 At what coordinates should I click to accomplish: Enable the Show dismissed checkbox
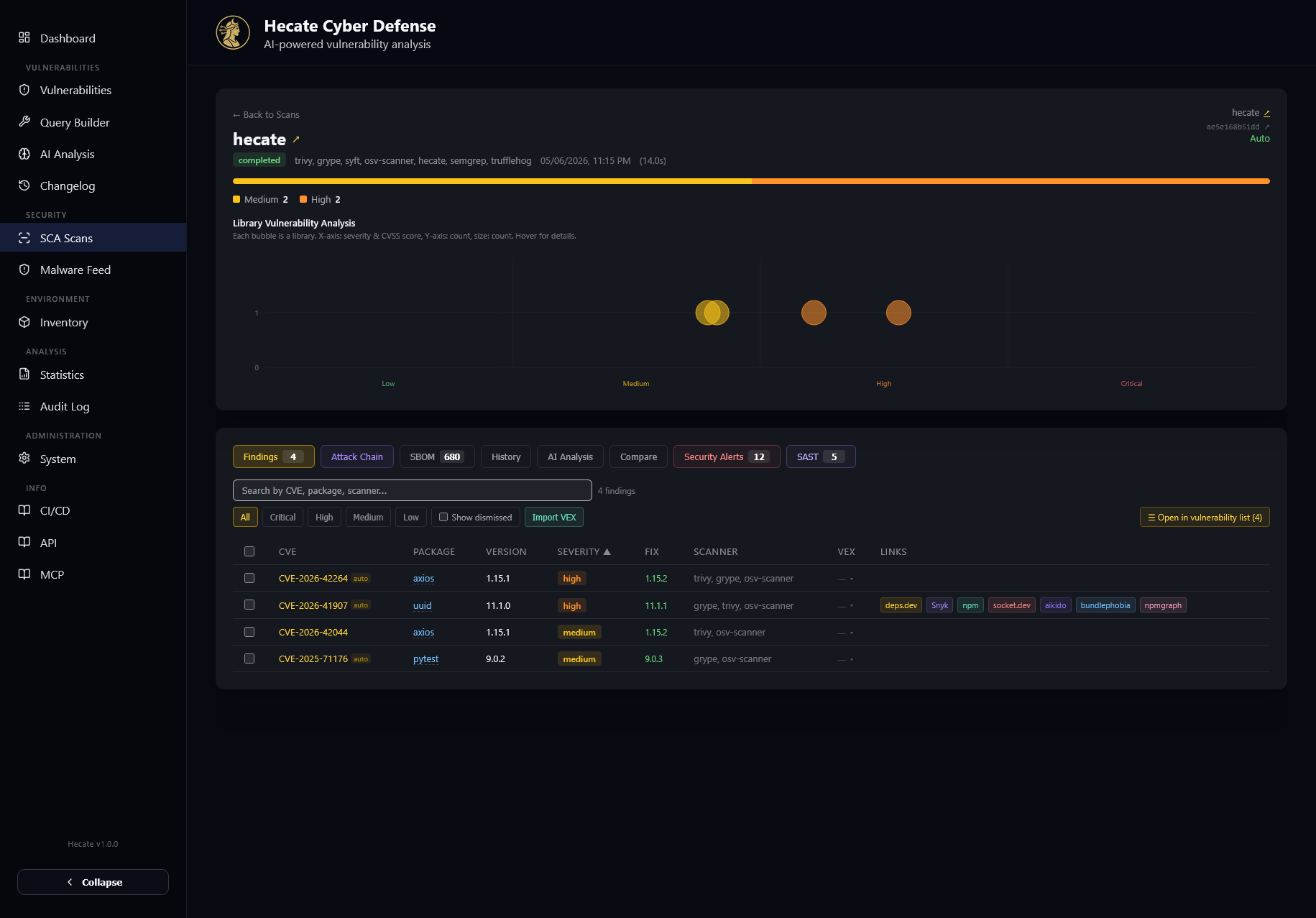[x=443, y=517]
